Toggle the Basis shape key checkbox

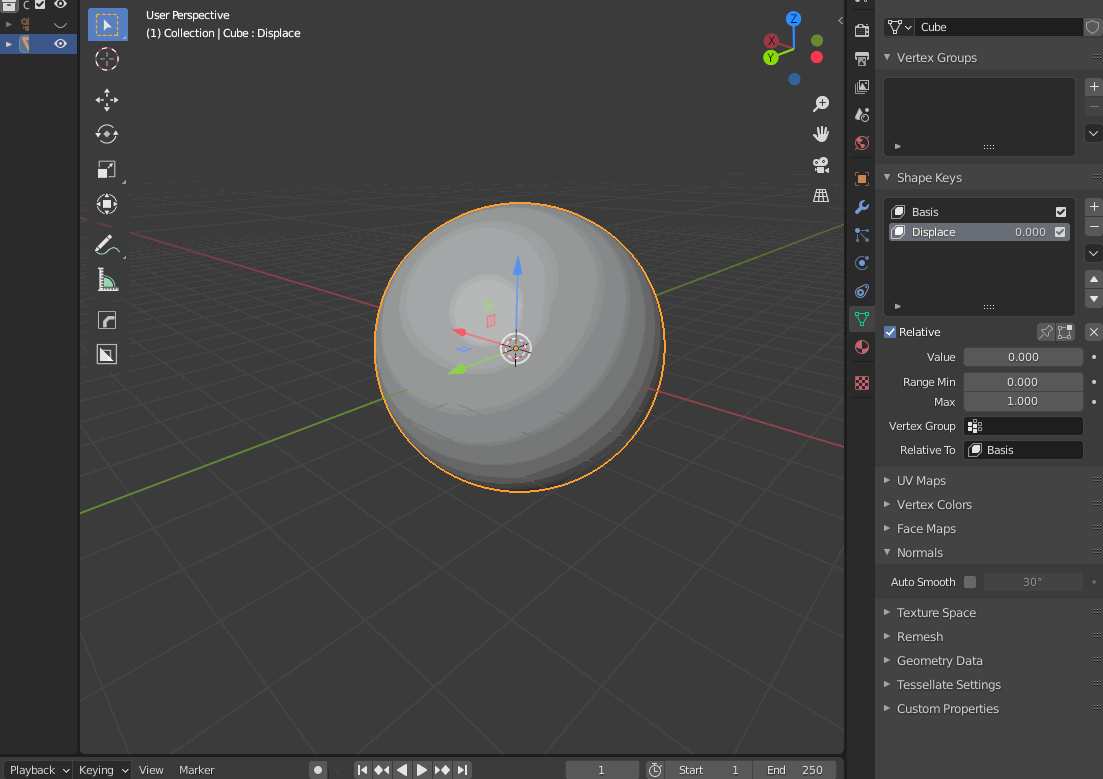click(x=1061, y=212)
